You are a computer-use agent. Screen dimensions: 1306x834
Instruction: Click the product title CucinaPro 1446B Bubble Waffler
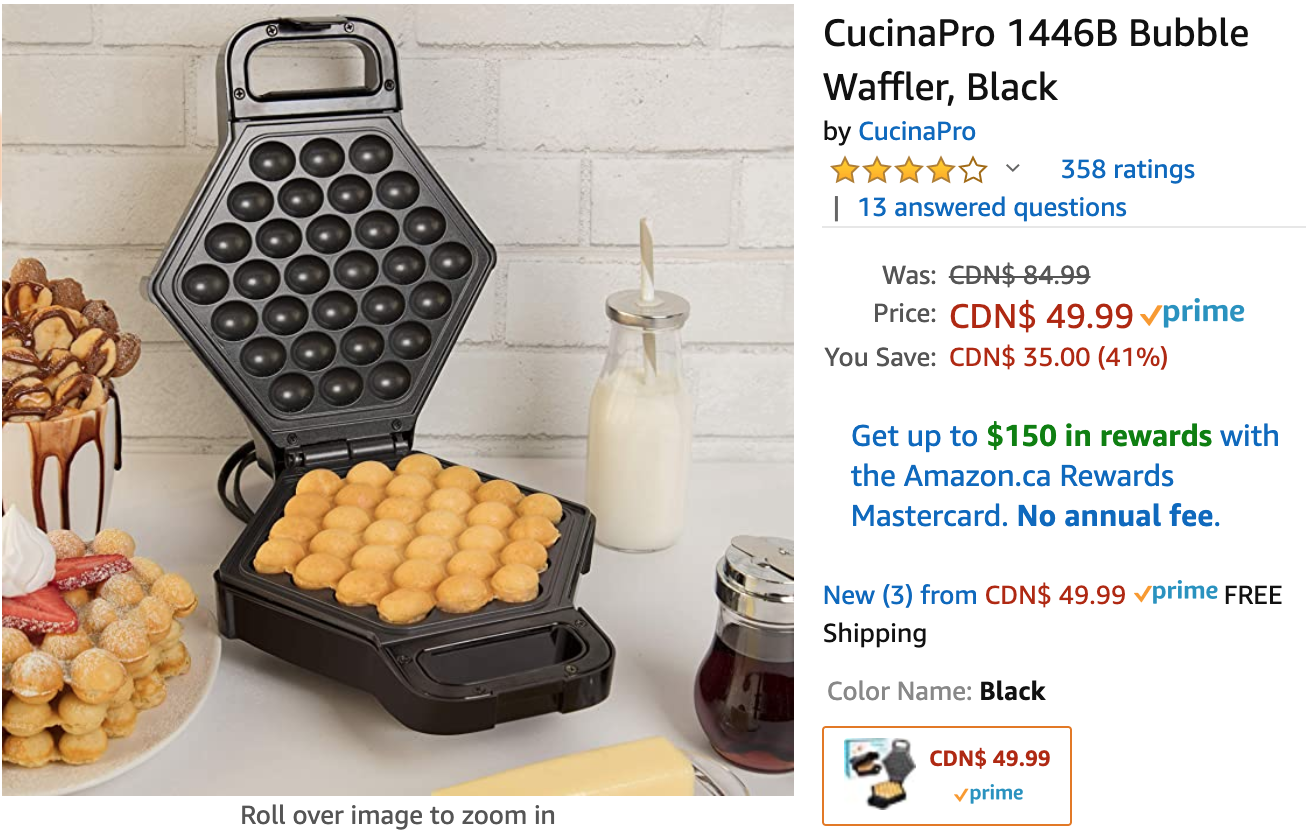1036,60
